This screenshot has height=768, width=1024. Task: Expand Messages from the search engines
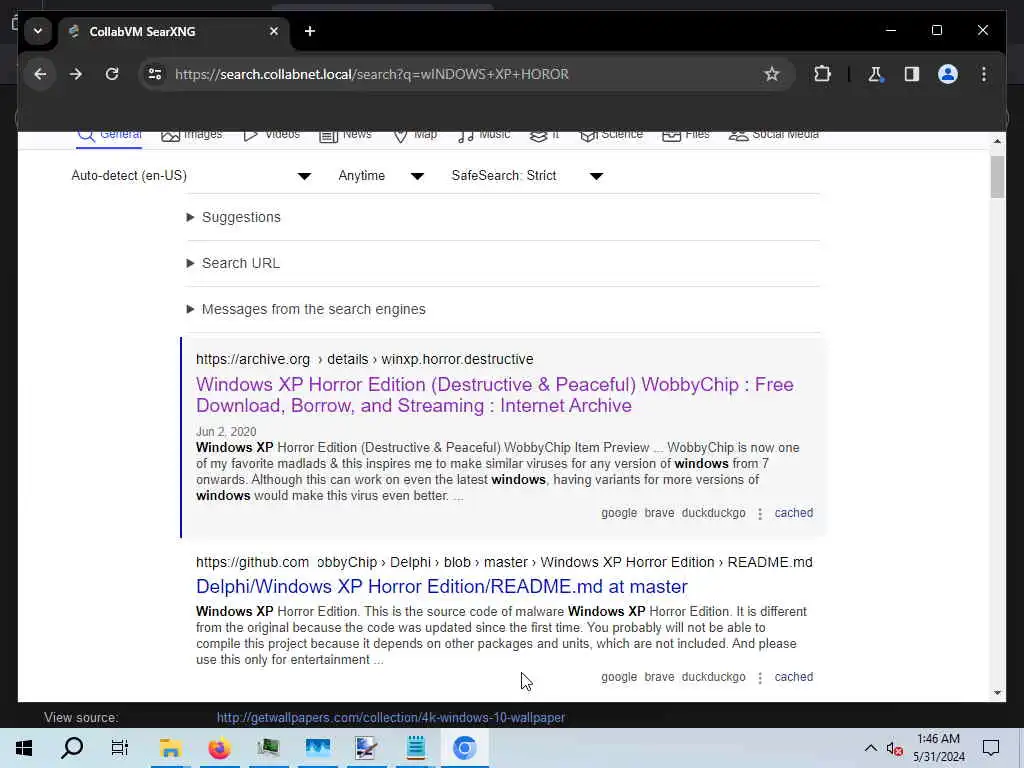click(x=306, y=310)
